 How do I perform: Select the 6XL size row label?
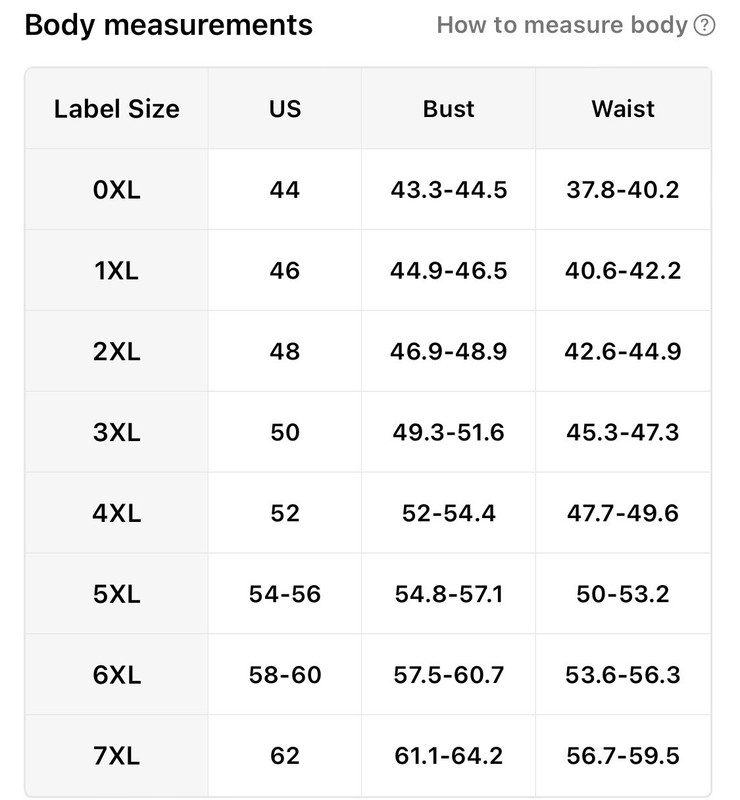117,674
